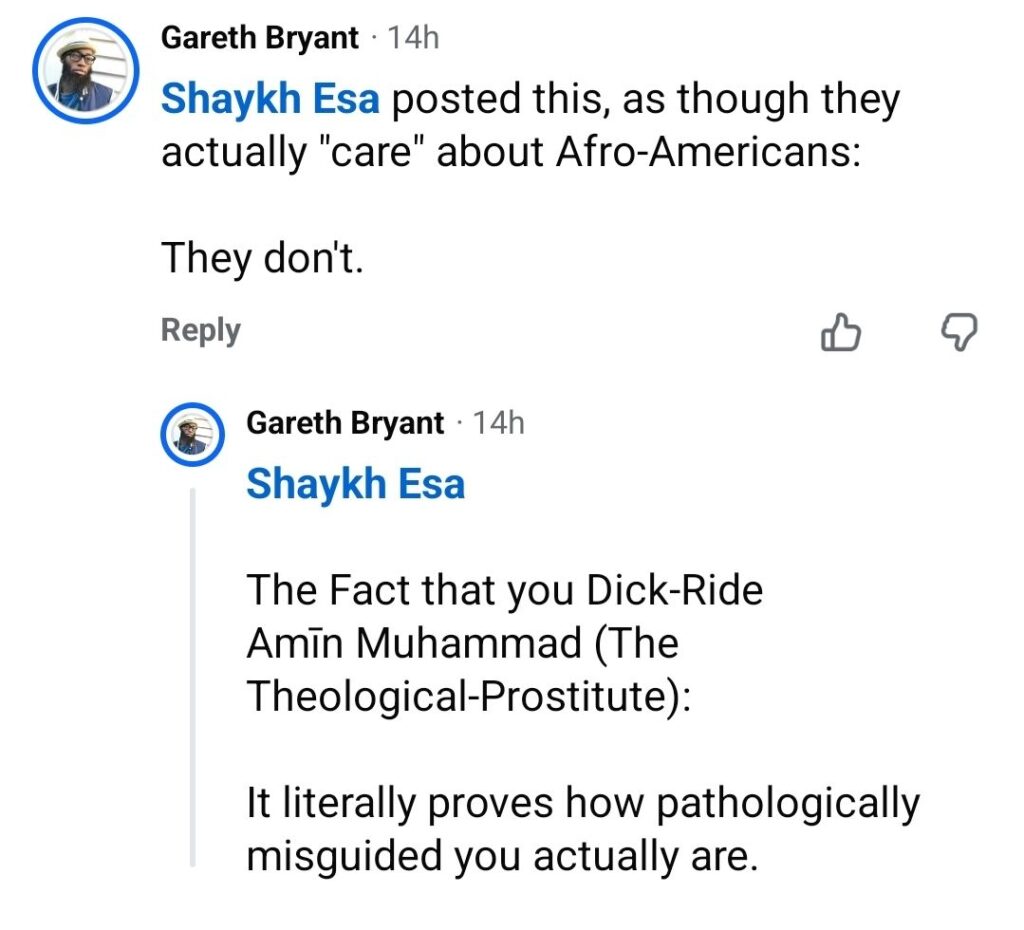
Task: Click the 14h timestamp on nested reply
Action: [x=498, y=423]
